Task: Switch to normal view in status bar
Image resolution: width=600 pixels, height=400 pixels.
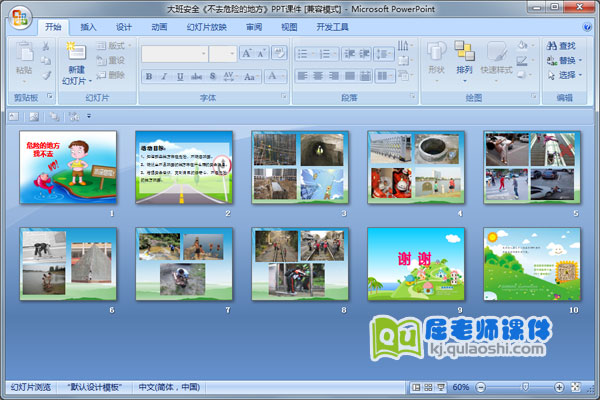Action: coord(415,387)
